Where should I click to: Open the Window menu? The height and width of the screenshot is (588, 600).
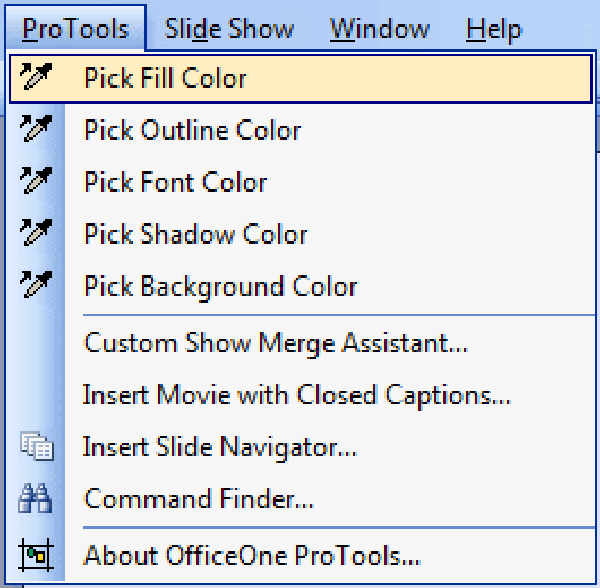[380, 28]
